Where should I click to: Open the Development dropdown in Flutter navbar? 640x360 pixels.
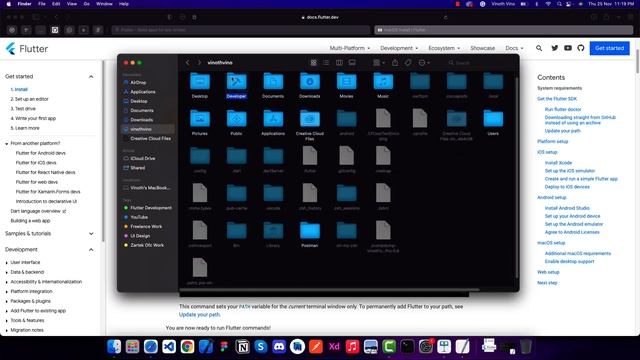[x=399, y=48]
